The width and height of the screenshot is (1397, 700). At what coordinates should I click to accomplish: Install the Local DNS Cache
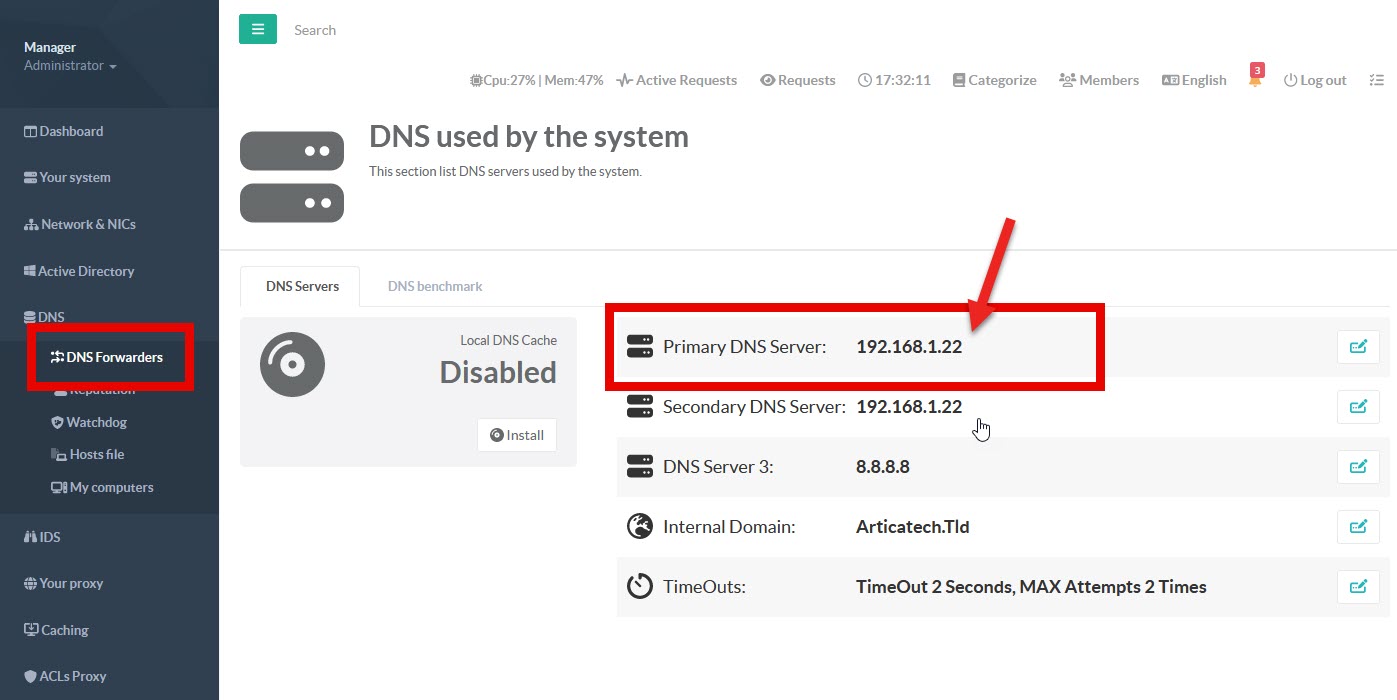517,435
